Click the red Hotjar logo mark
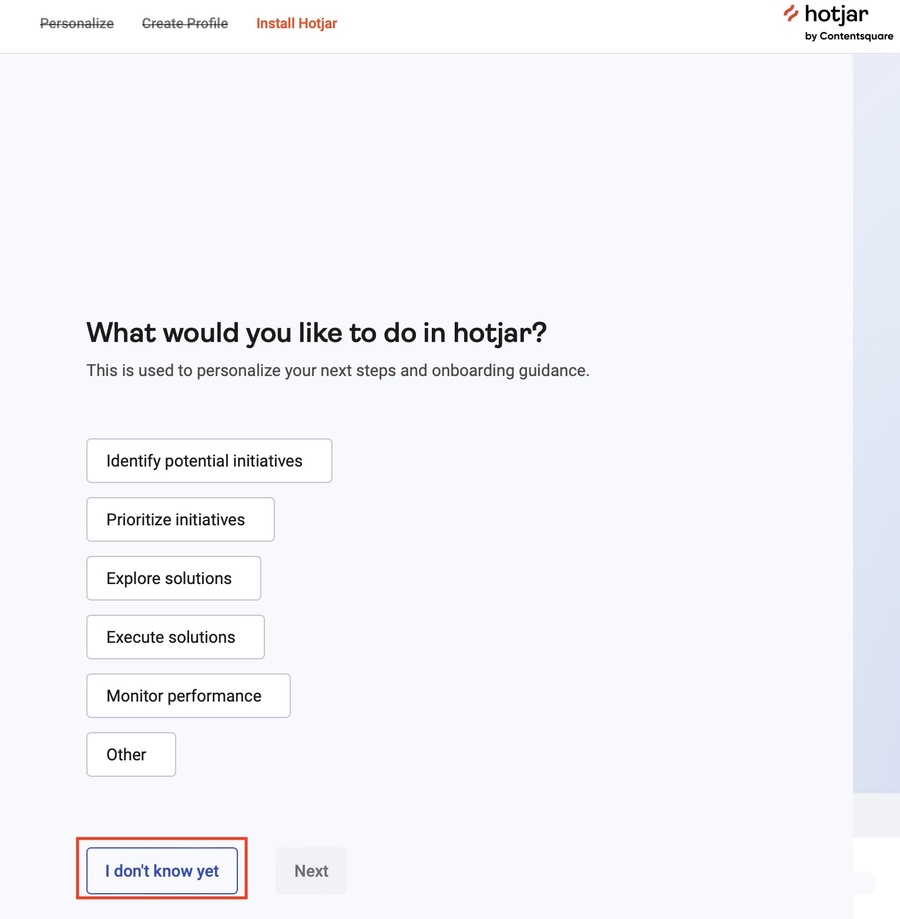 [791, 14]
